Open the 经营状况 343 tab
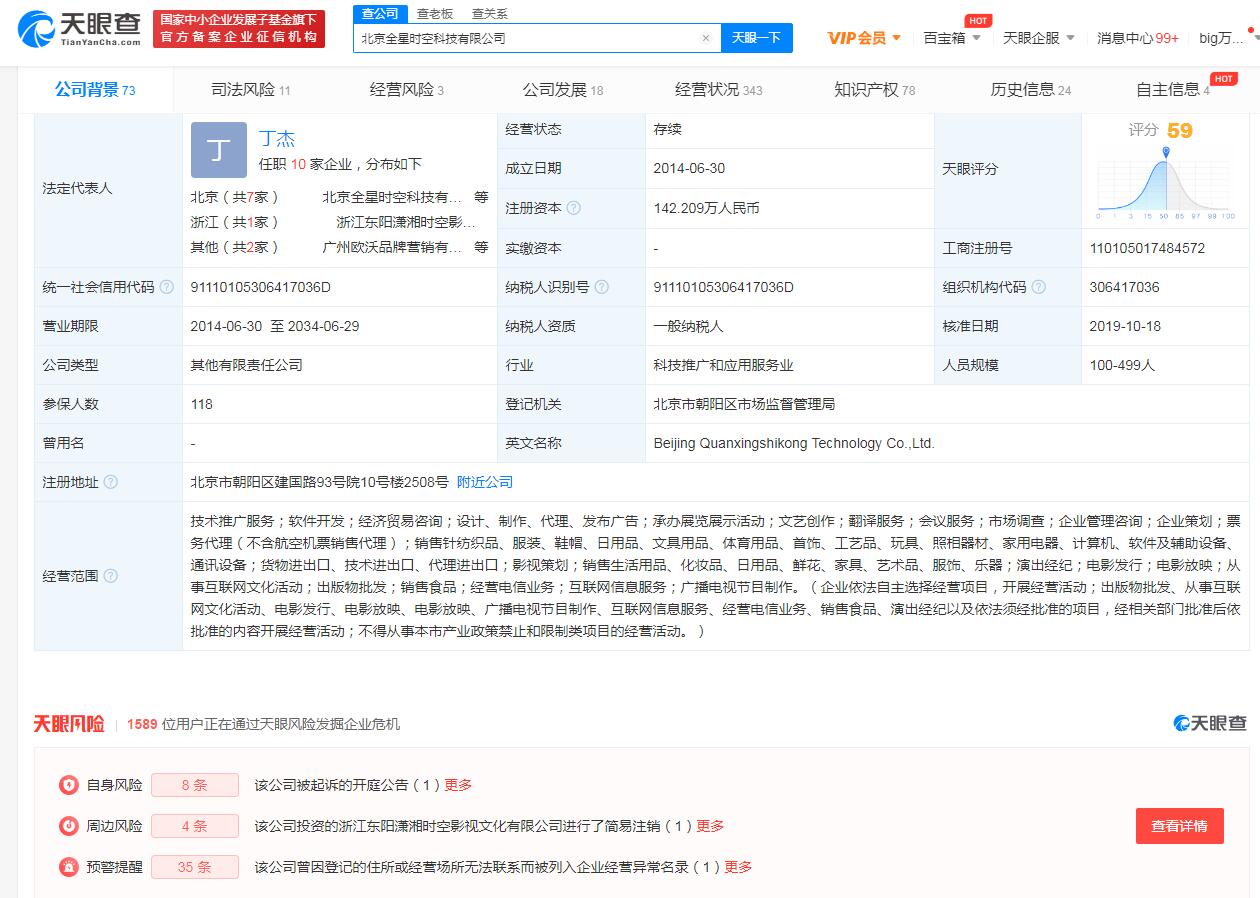Viewport: 1260px width, 898px height. [719, 90]
